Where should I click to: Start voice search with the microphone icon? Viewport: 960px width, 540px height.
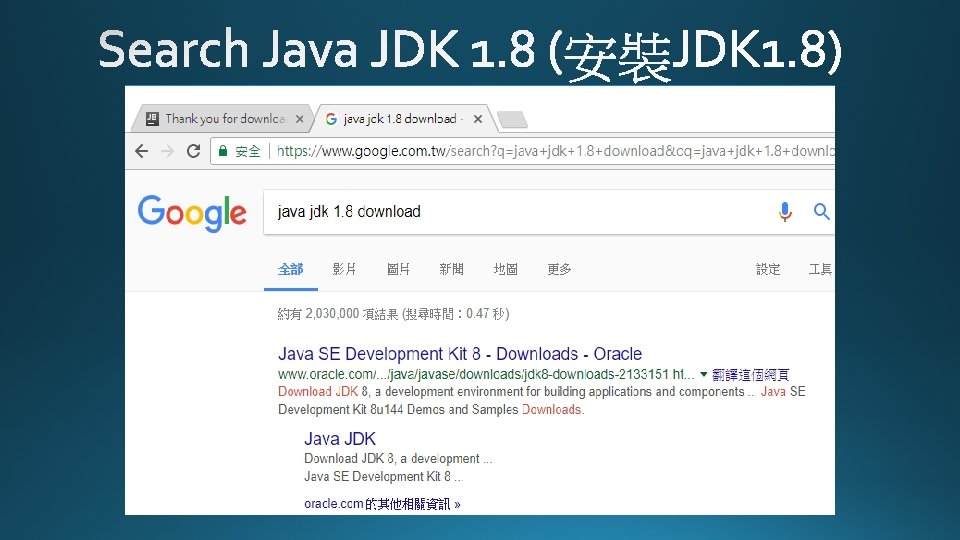point(785,212)
